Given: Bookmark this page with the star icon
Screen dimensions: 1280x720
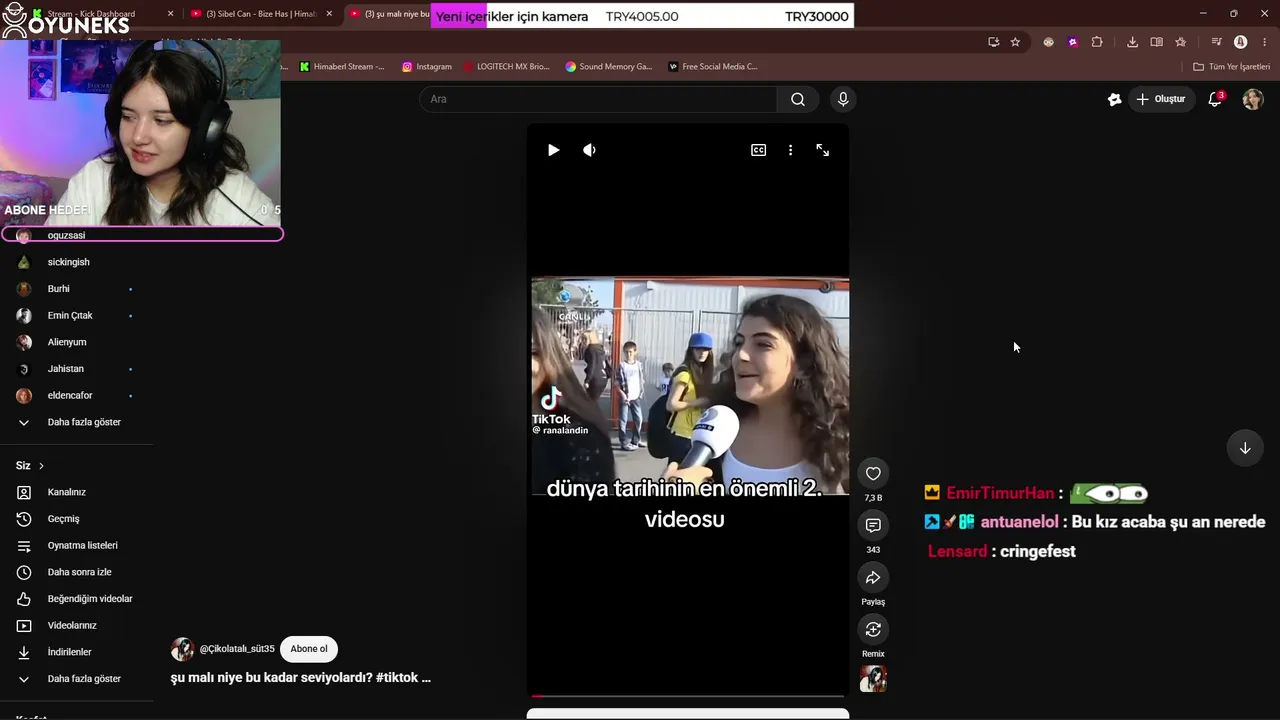Looking at the screenshot, I should (x=1015, y=42).
